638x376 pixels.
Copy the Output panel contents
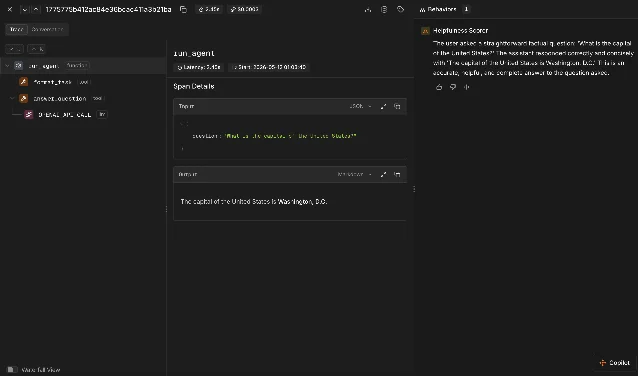(397, 174)
